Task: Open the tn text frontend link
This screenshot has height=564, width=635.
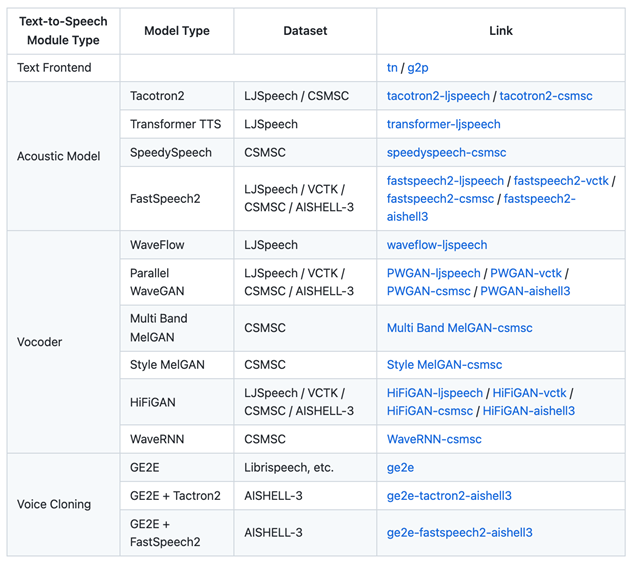Action: click(x=392, y=68)
